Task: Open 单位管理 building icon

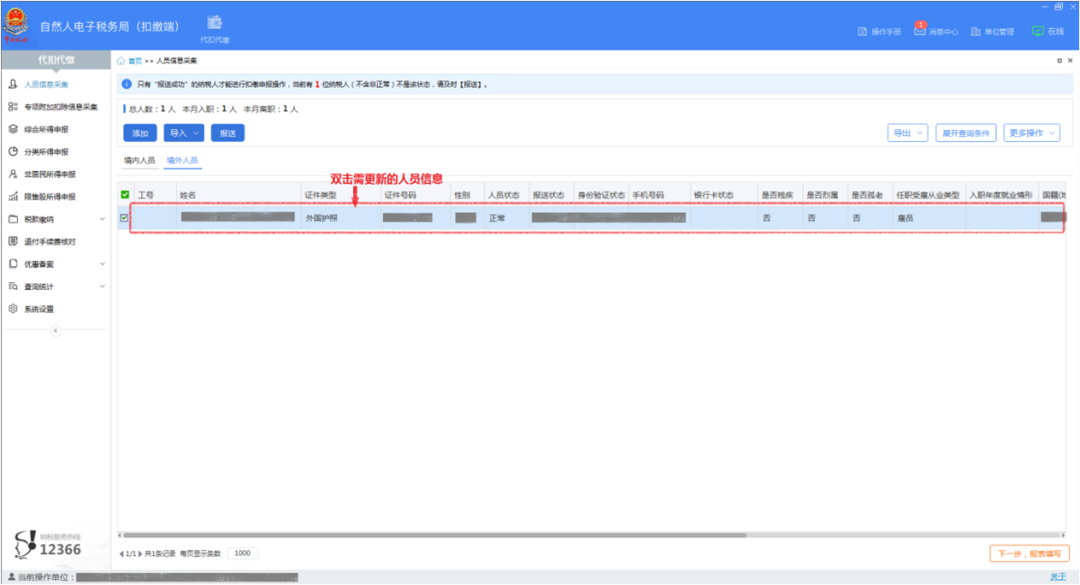Action: point(975,32)
